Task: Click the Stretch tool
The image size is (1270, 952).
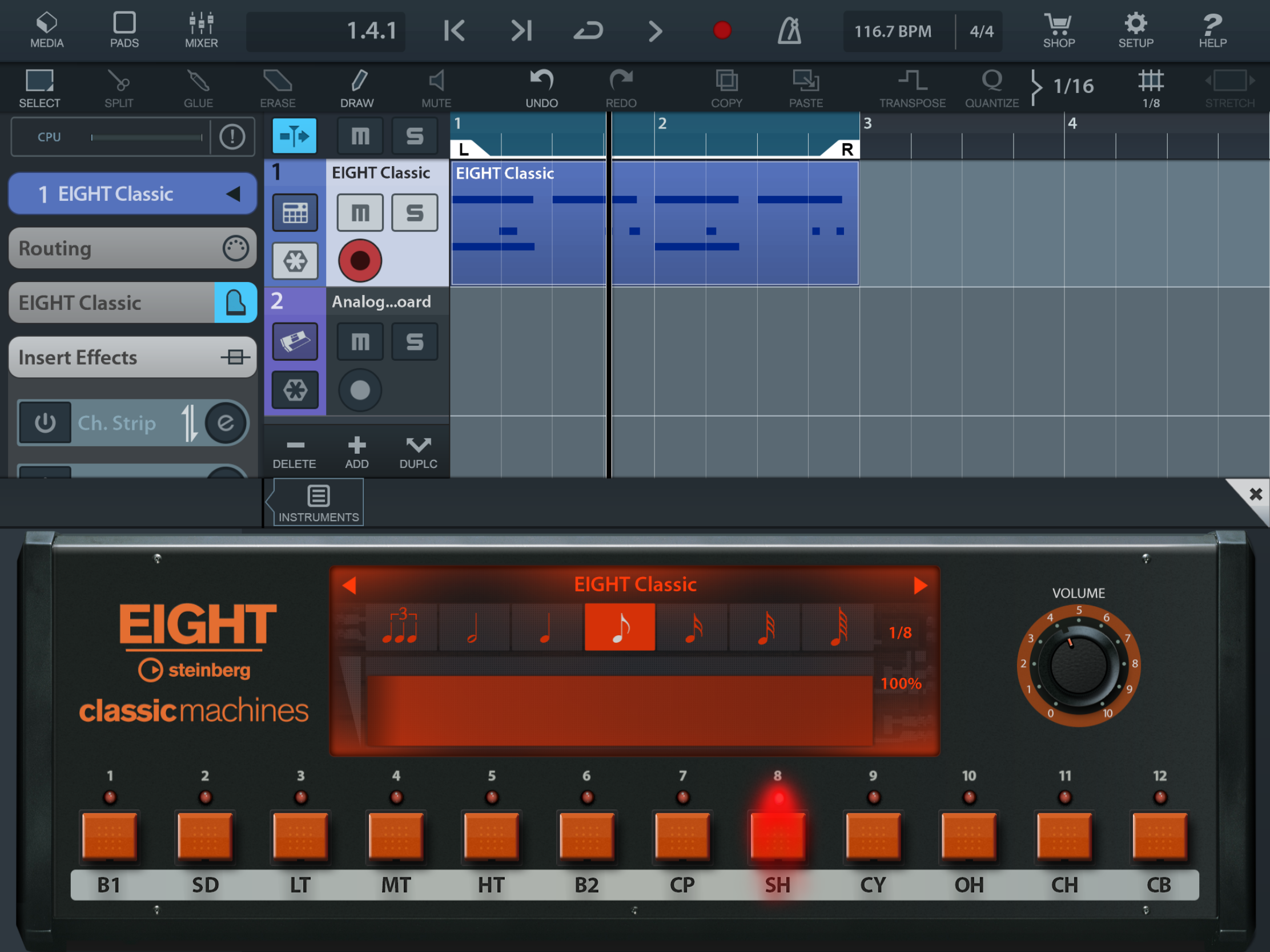Action: tap(1229, 88)
